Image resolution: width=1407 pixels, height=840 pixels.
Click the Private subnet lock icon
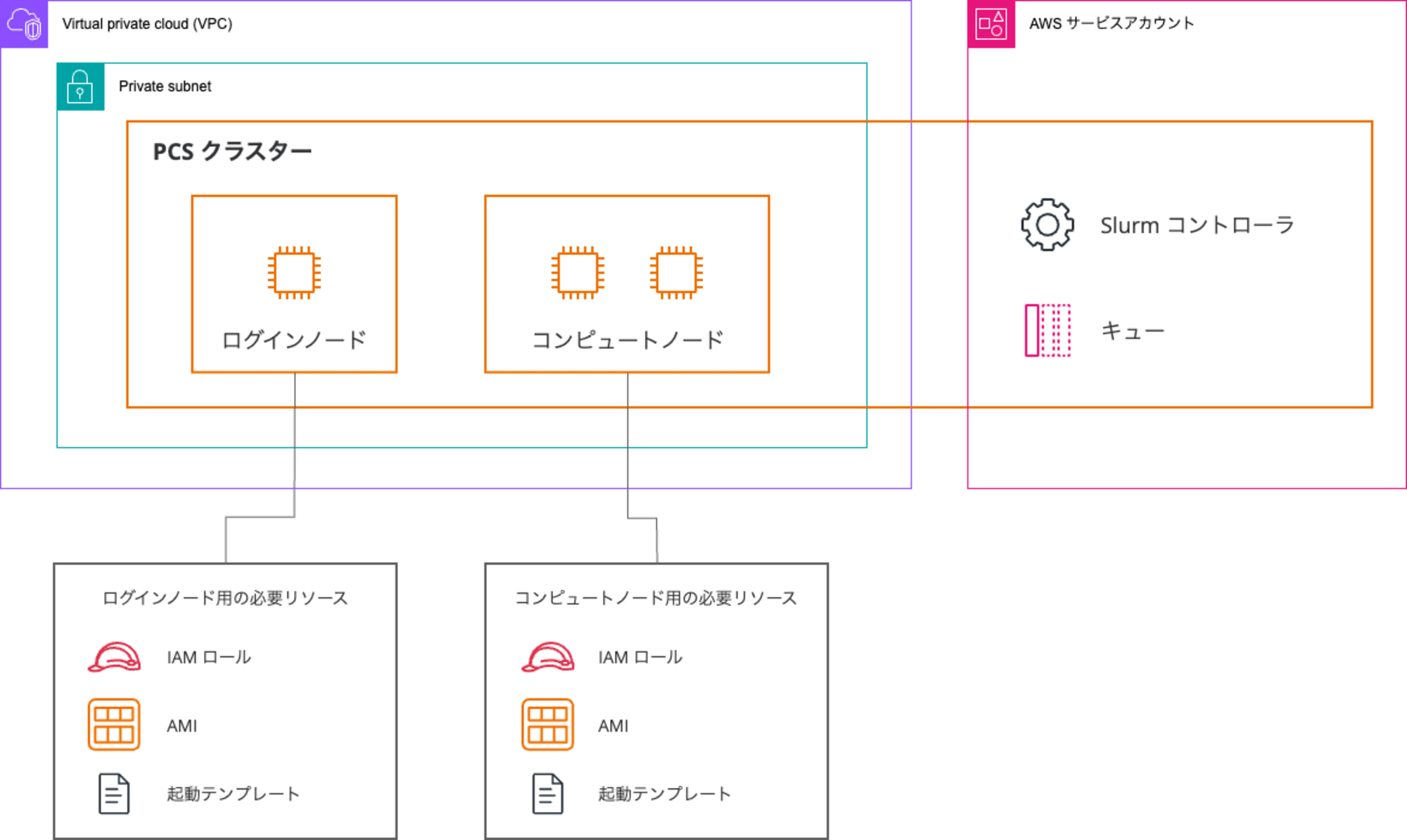click(x=80, y=87)
